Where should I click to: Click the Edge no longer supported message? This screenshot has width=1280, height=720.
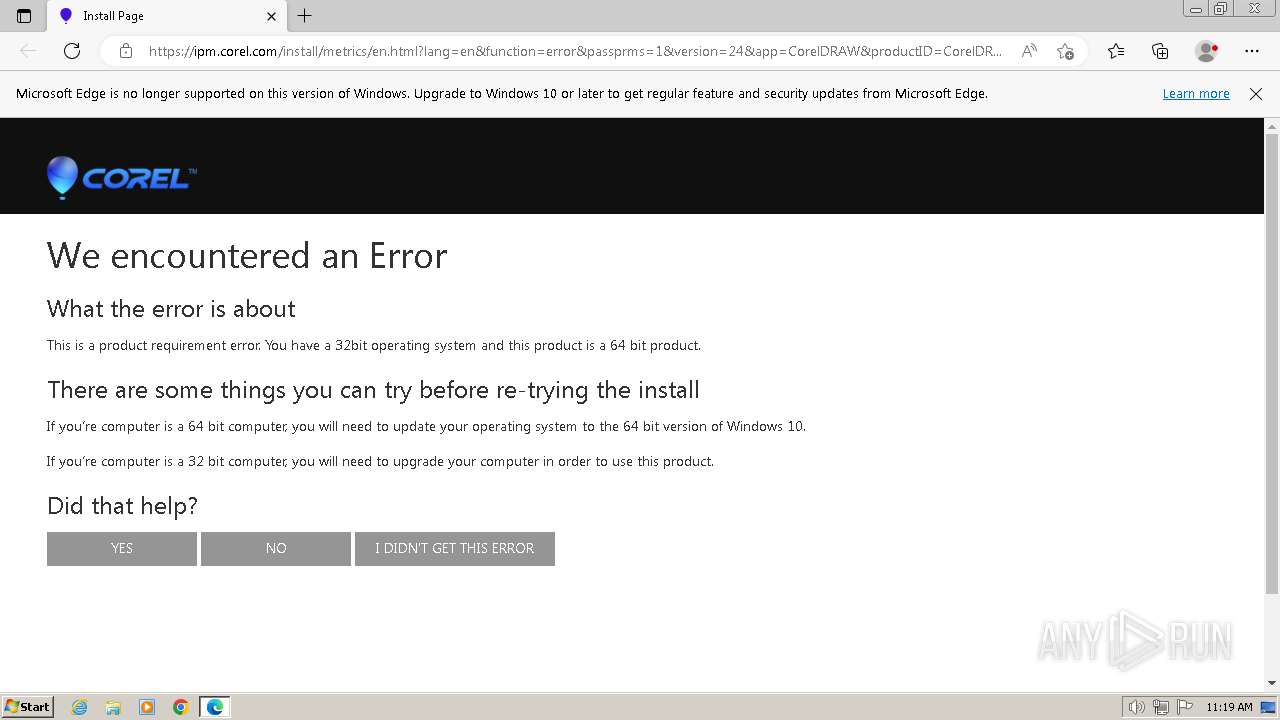tap(502, 94)
